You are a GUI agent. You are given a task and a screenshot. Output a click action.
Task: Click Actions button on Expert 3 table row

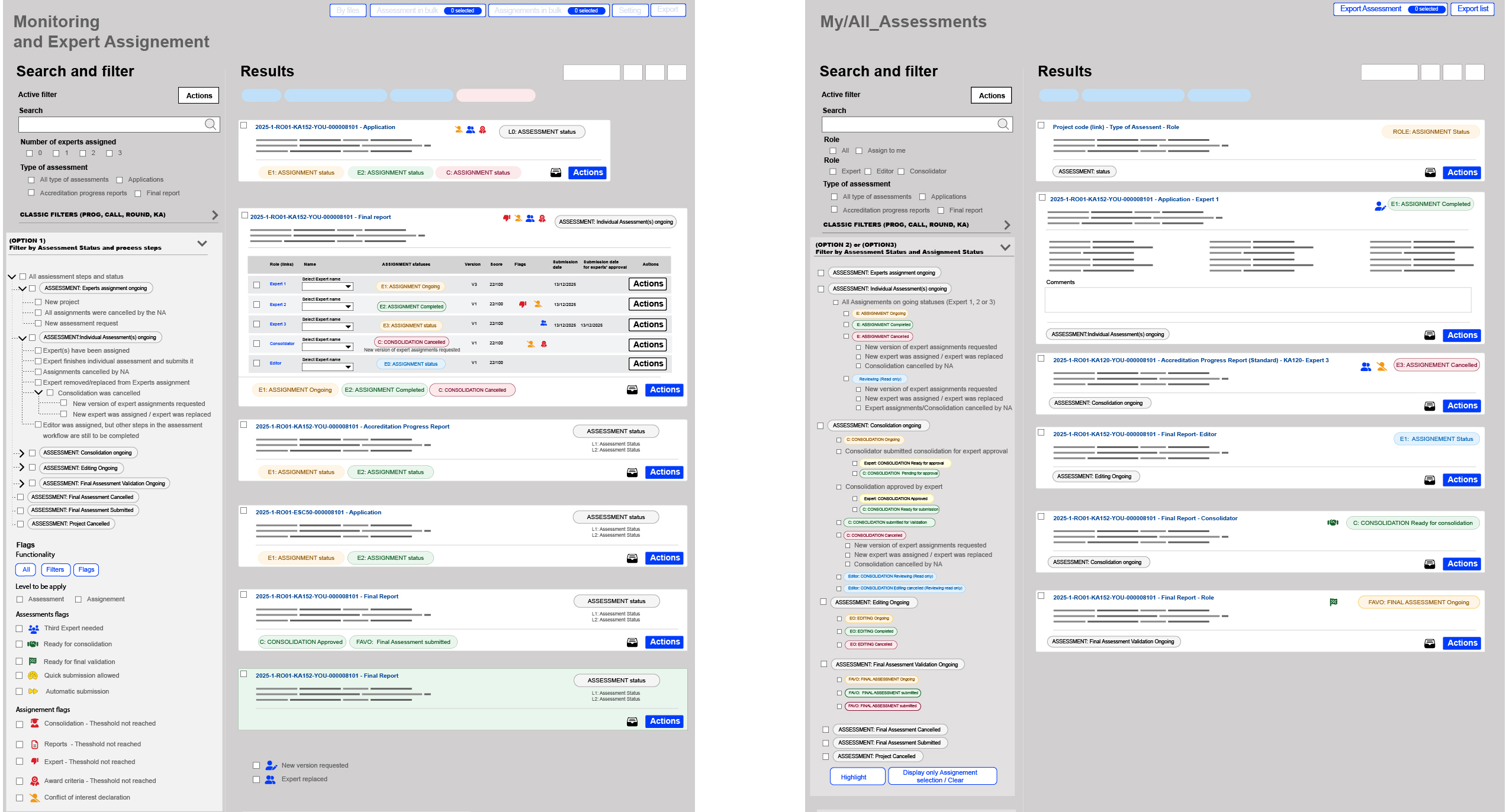[x=648, y=325]
